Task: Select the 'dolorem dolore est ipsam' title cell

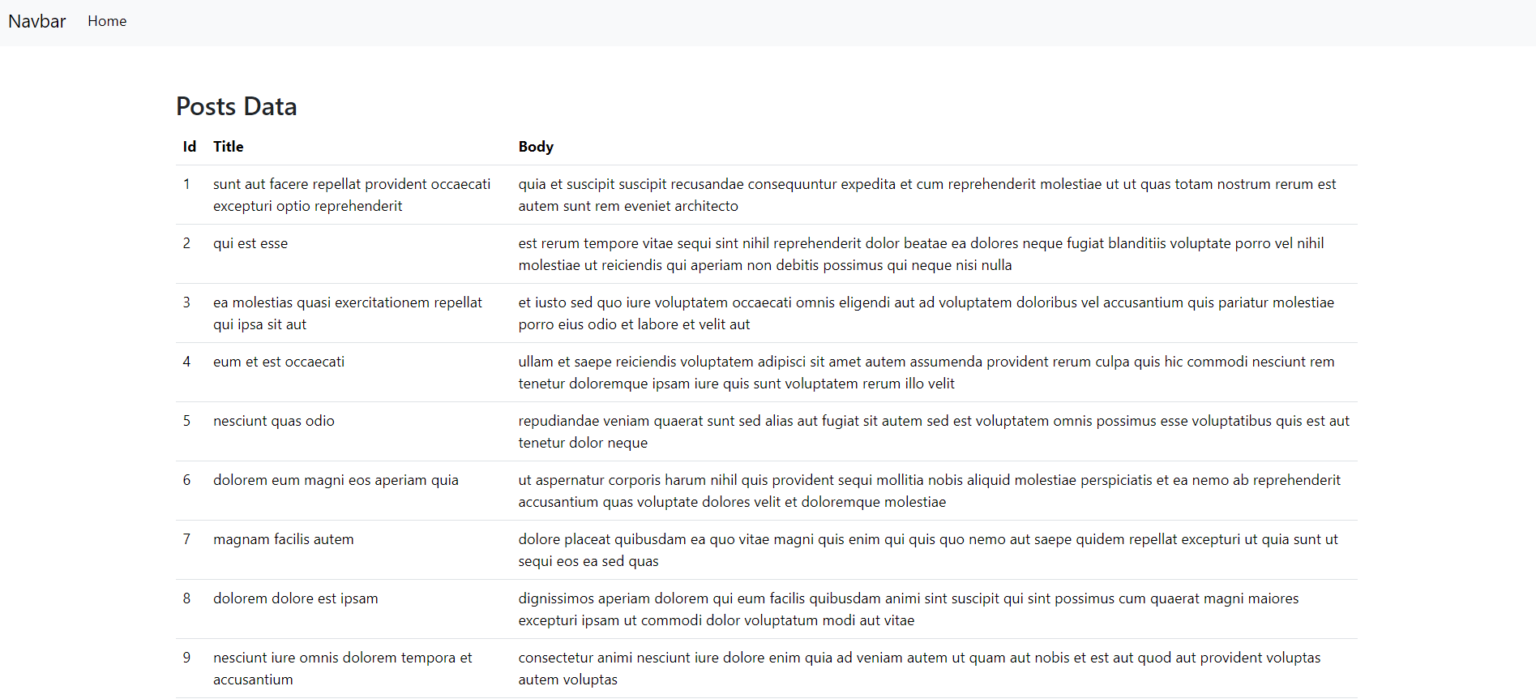Action: tap(296, 599)
